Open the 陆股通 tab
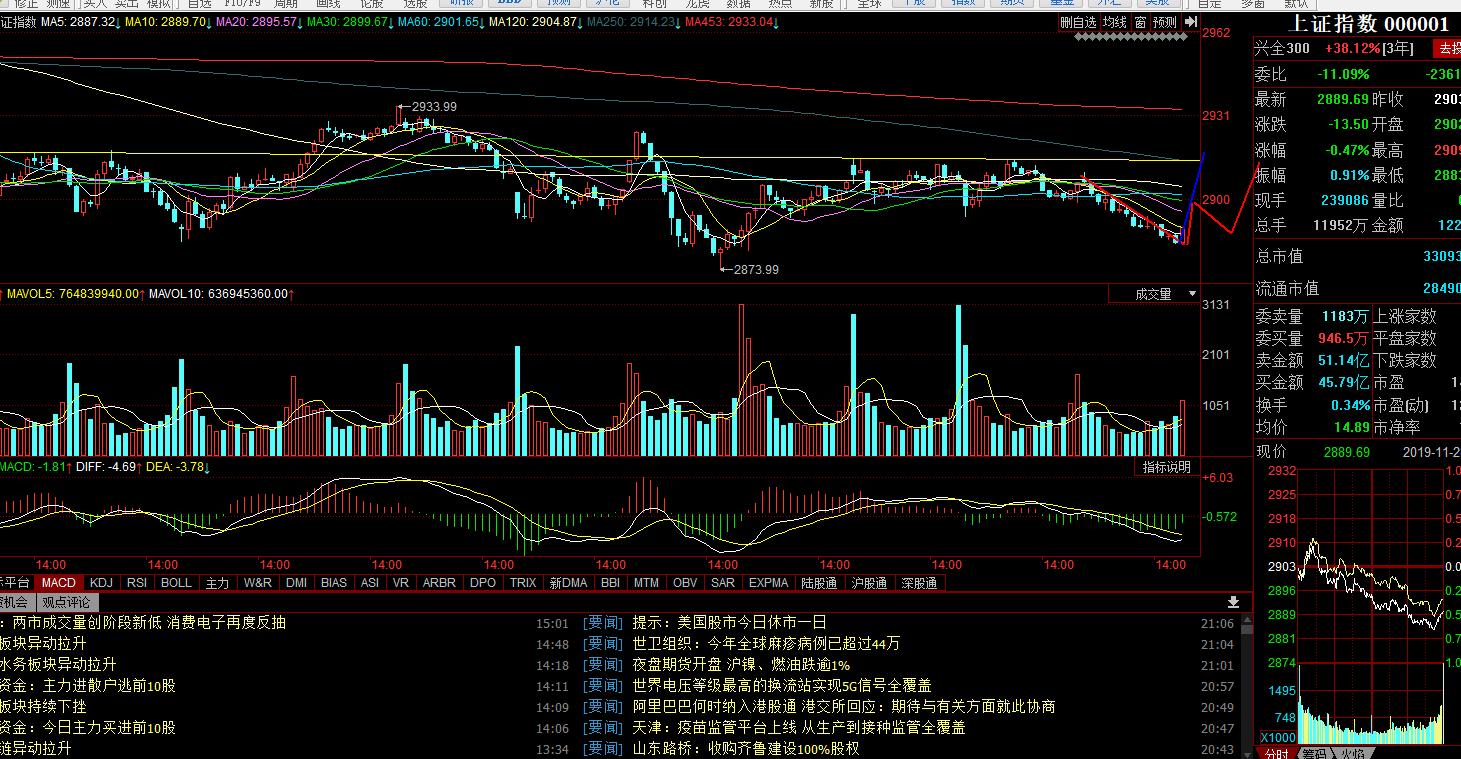This screenshot has height=759, width=1461. coord(819,583)
